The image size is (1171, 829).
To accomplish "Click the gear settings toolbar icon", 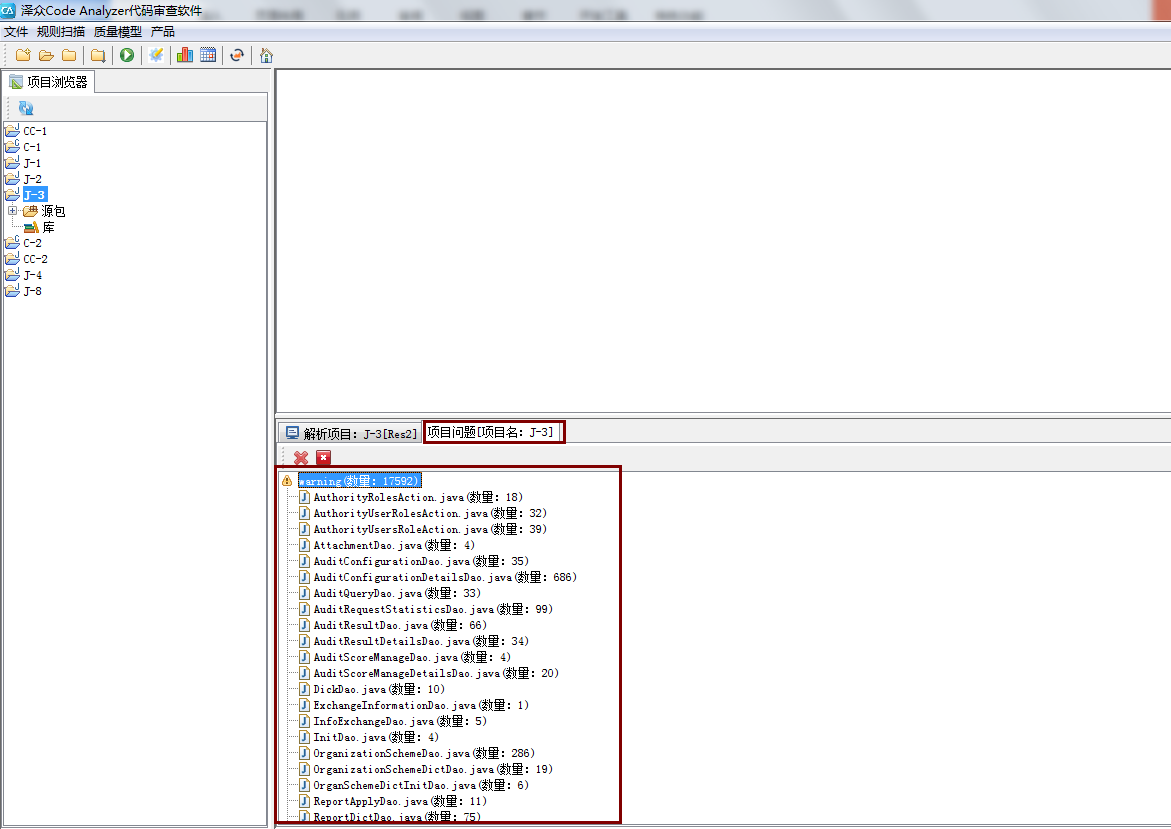I will click(x=156, y=55).
